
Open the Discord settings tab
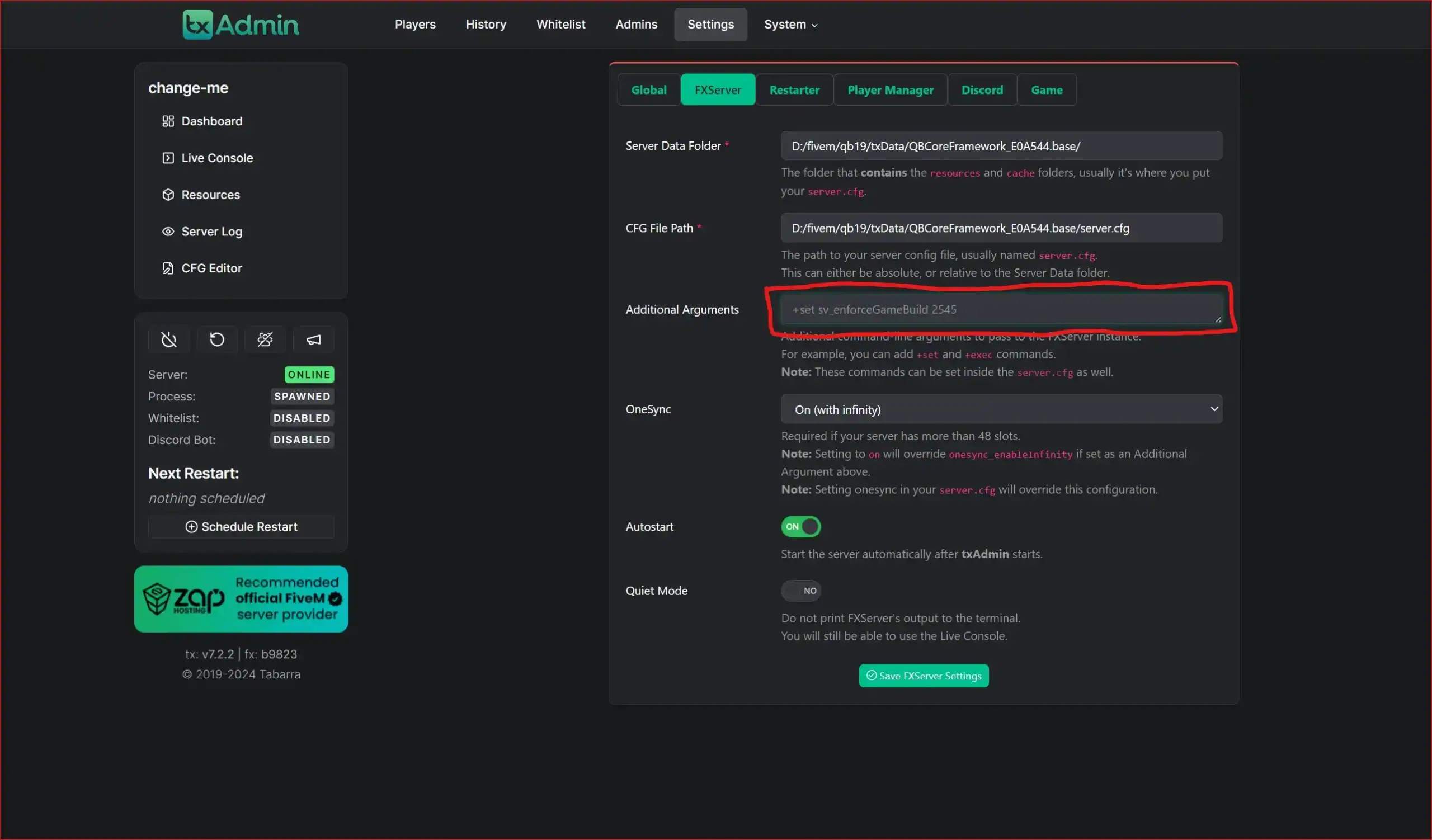[982, 89]
